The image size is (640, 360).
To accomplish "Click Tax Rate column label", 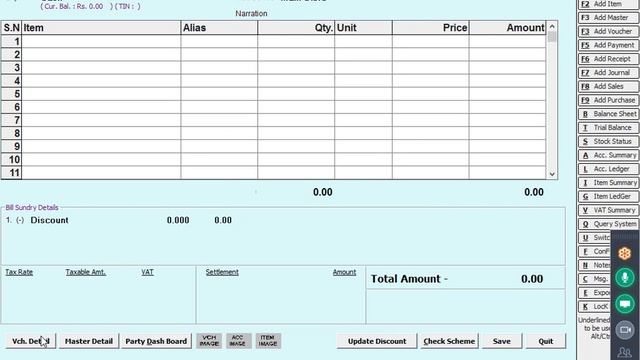I will [x=19, y=272].
